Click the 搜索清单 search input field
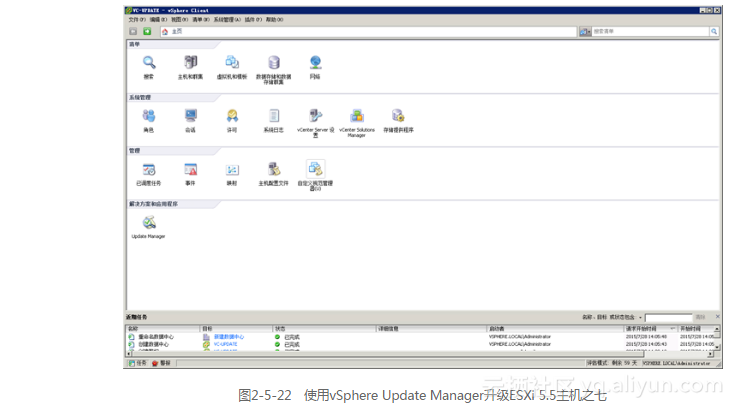Screen dimensions: 734x409 tap(651, 31)
